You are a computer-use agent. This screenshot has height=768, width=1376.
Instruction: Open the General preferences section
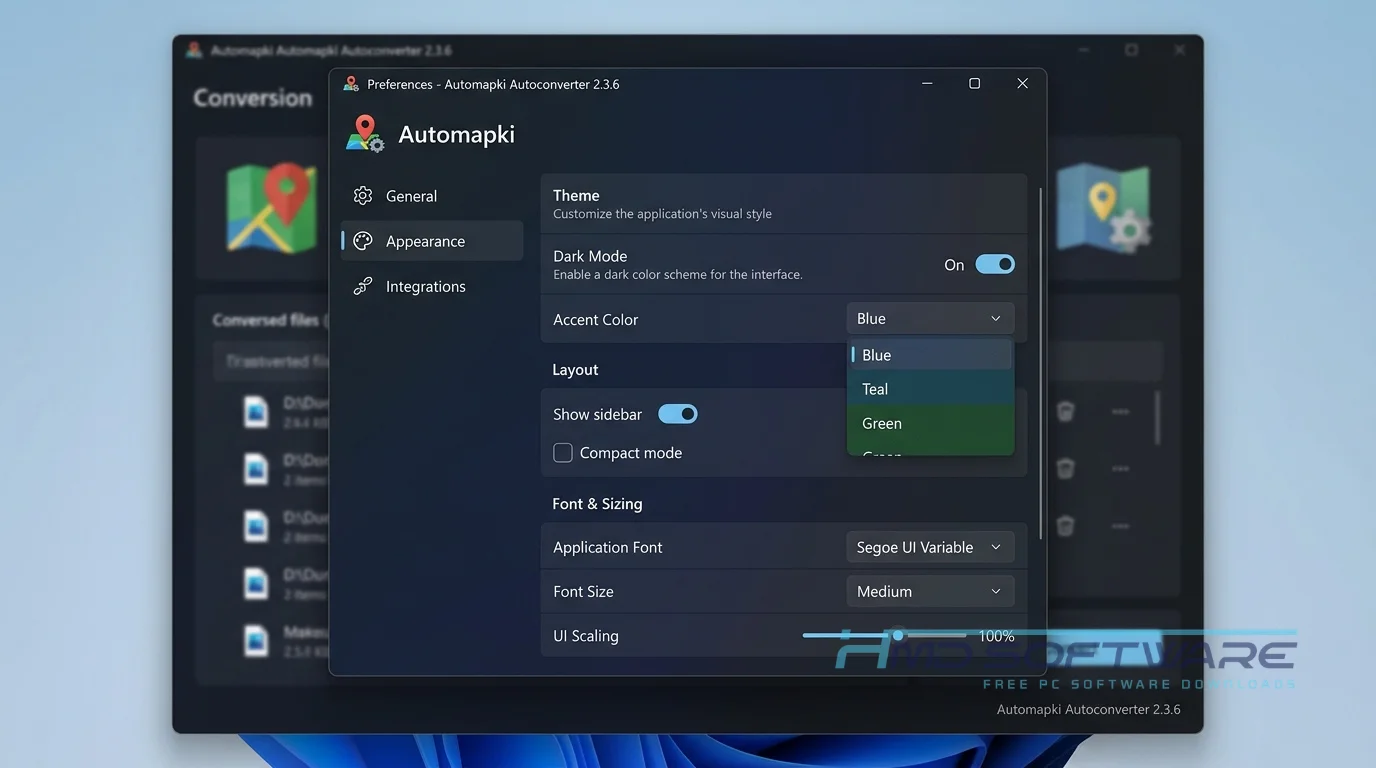431,196
